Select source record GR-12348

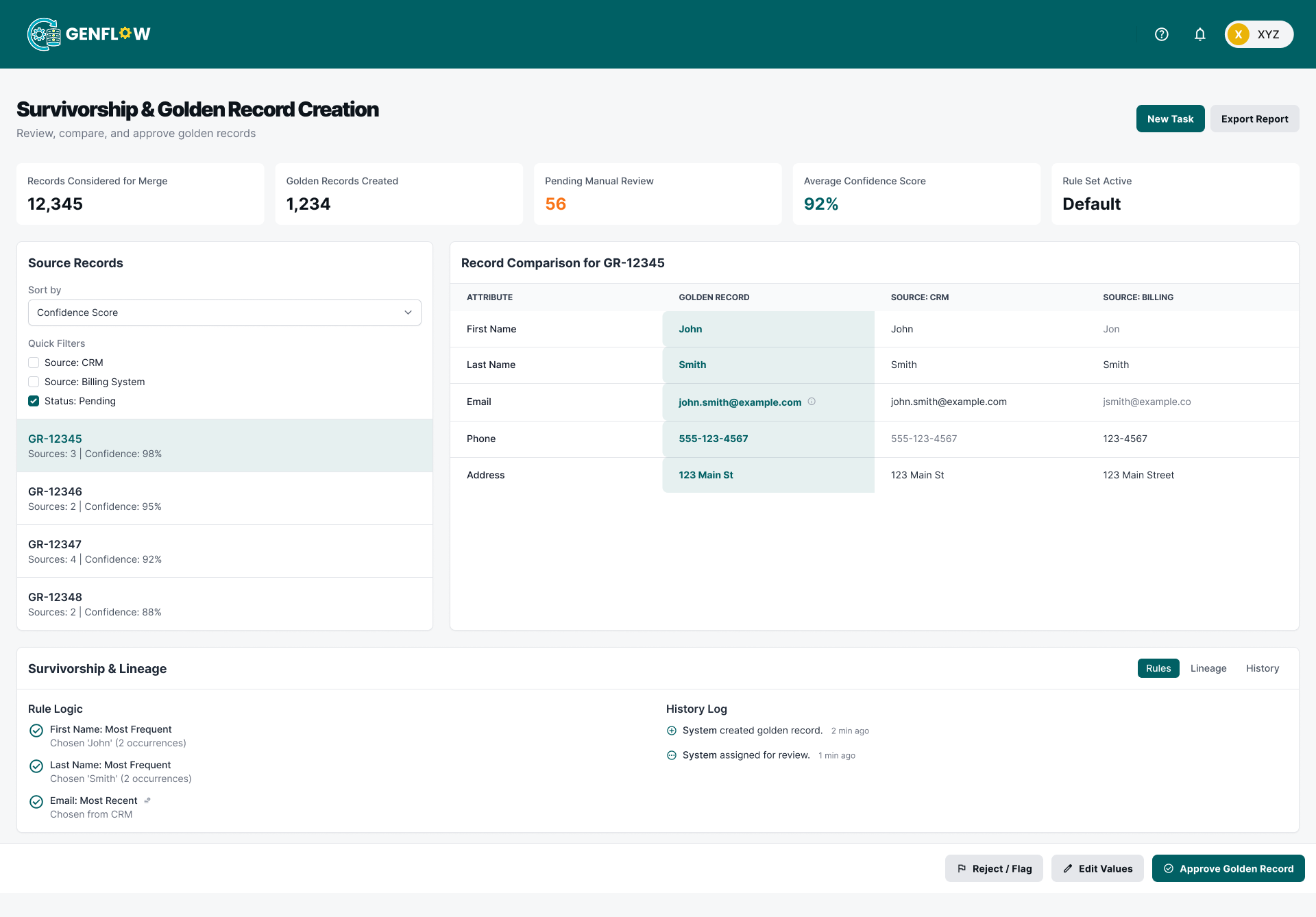coord(225,604)
